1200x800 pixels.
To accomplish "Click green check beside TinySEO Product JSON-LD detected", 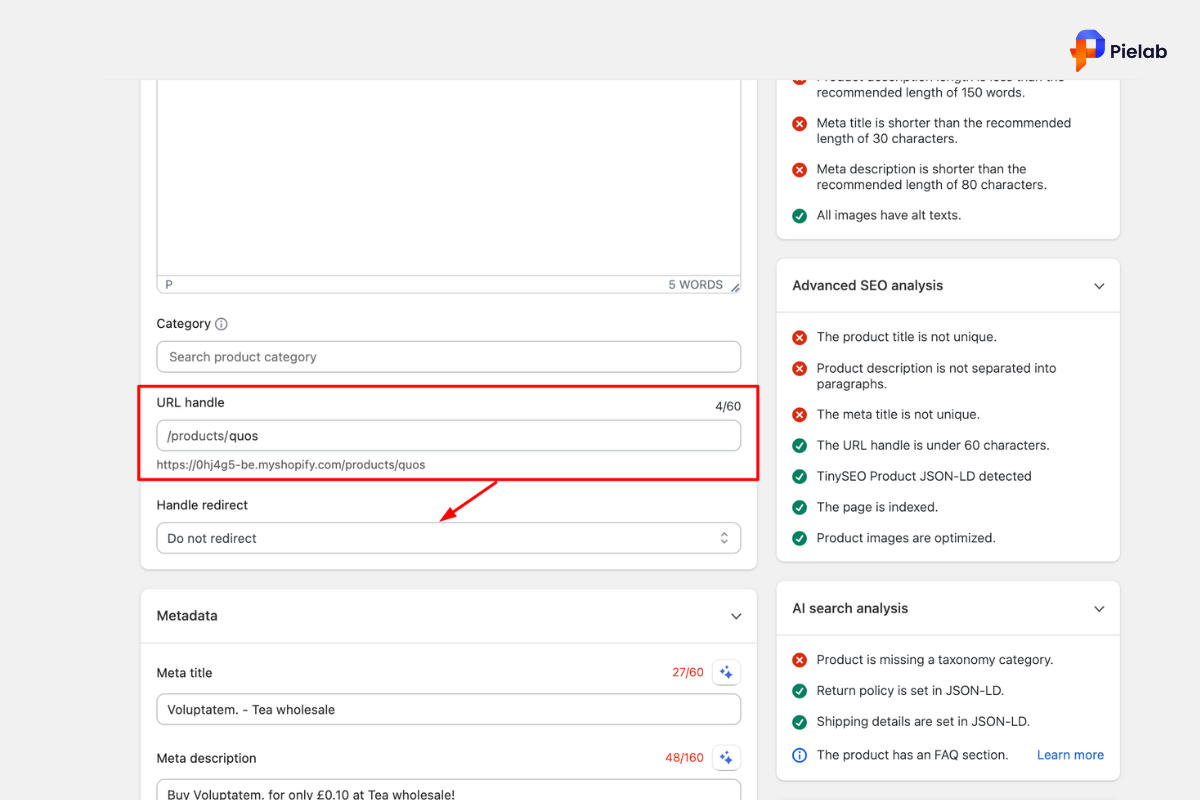I will coord(799,476).
